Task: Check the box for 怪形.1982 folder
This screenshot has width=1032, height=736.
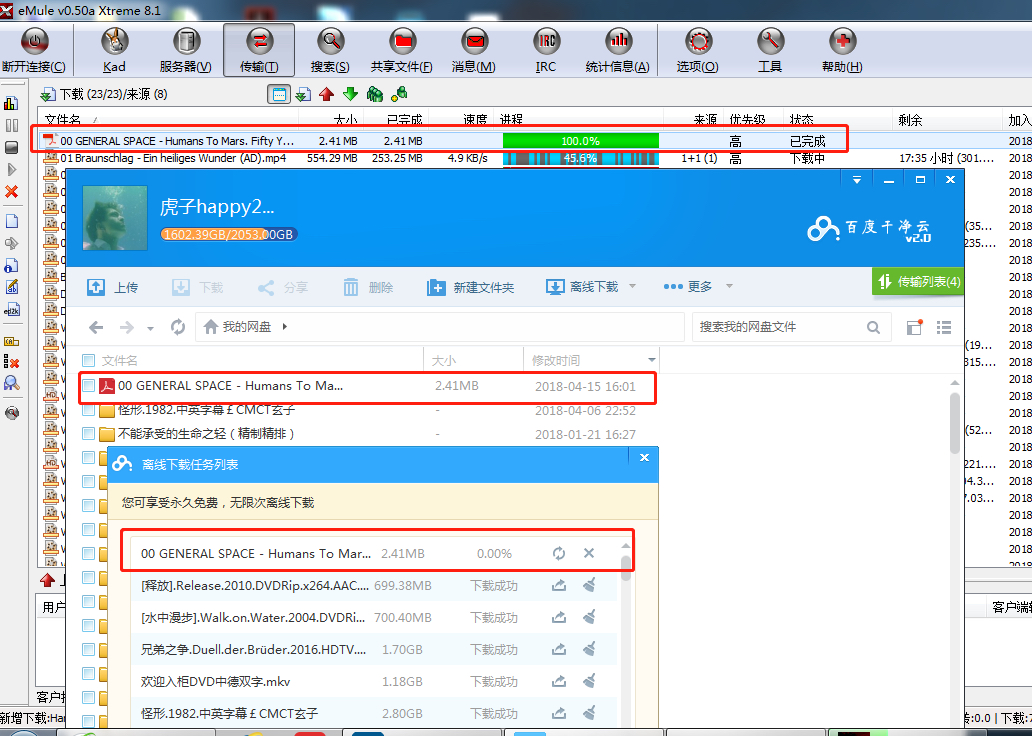Action: click(x=88, y=410)
